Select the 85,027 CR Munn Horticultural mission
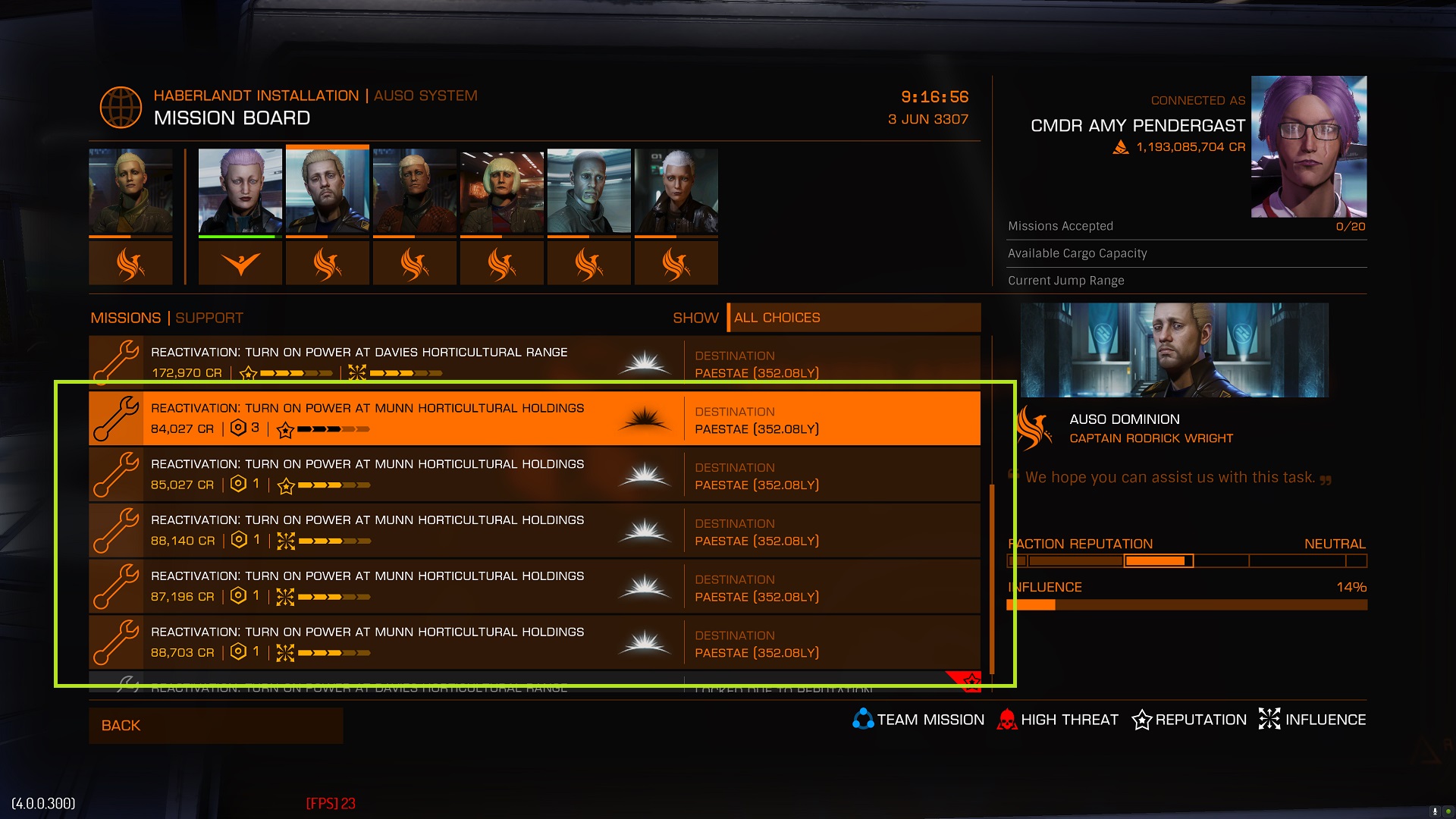The image size is (1456, 819). (x=535, y=474)
